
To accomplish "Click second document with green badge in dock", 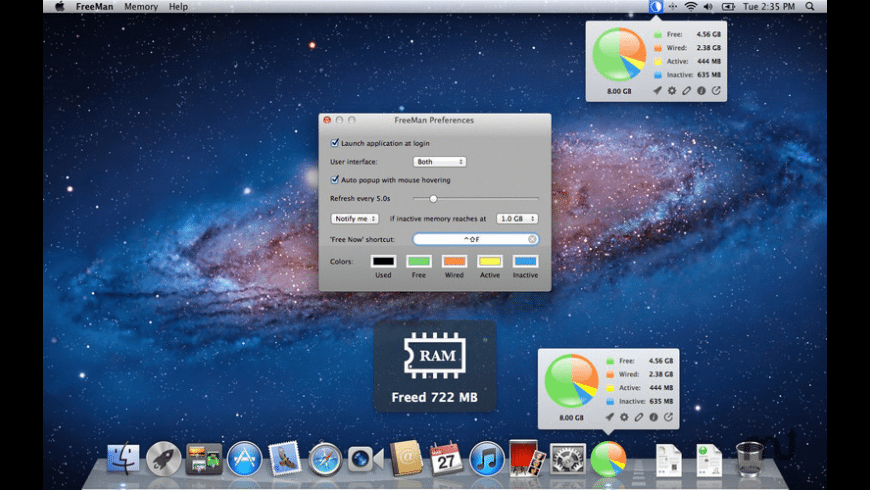I will 709,460.
